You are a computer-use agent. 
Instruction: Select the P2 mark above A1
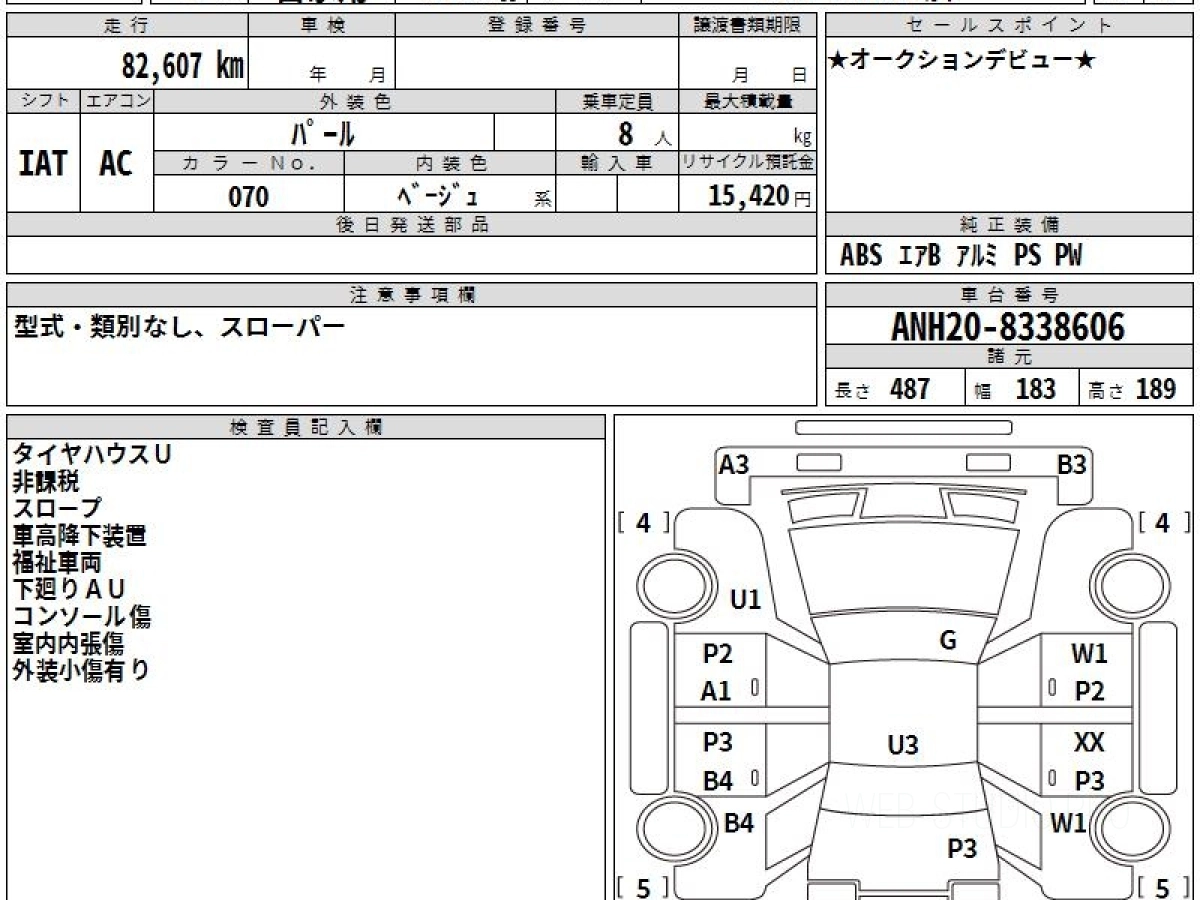coord(718,654)
